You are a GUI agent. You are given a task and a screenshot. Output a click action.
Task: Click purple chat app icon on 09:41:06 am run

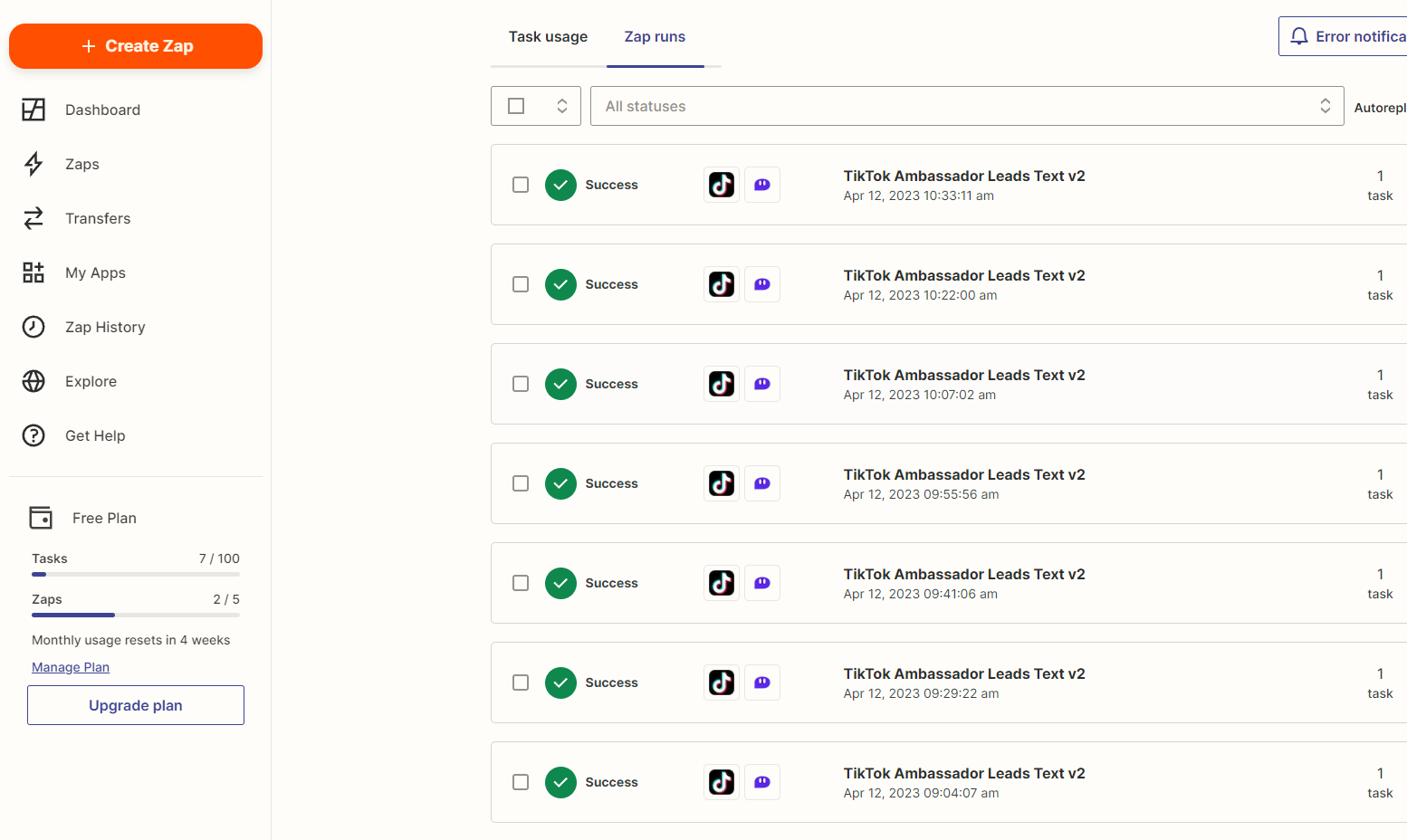coord(762,583)
